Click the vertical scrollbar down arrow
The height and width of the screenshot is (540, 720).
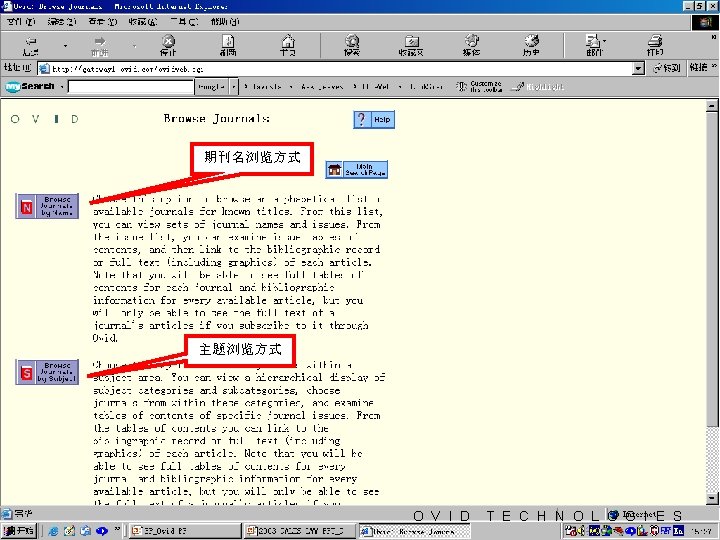pyautogui.click(x=712, y=498)
